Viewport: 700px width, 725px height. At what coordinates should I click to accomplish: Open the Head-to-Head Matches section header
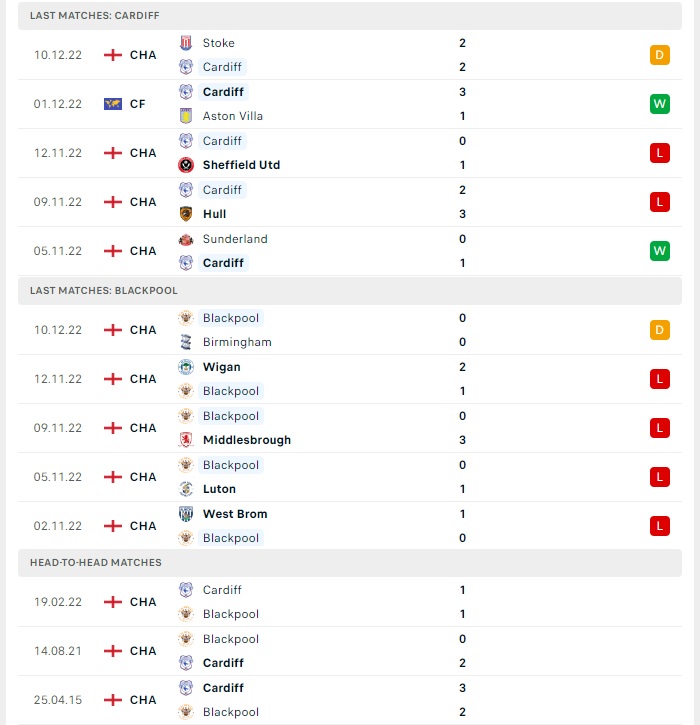tap(350, 563)
